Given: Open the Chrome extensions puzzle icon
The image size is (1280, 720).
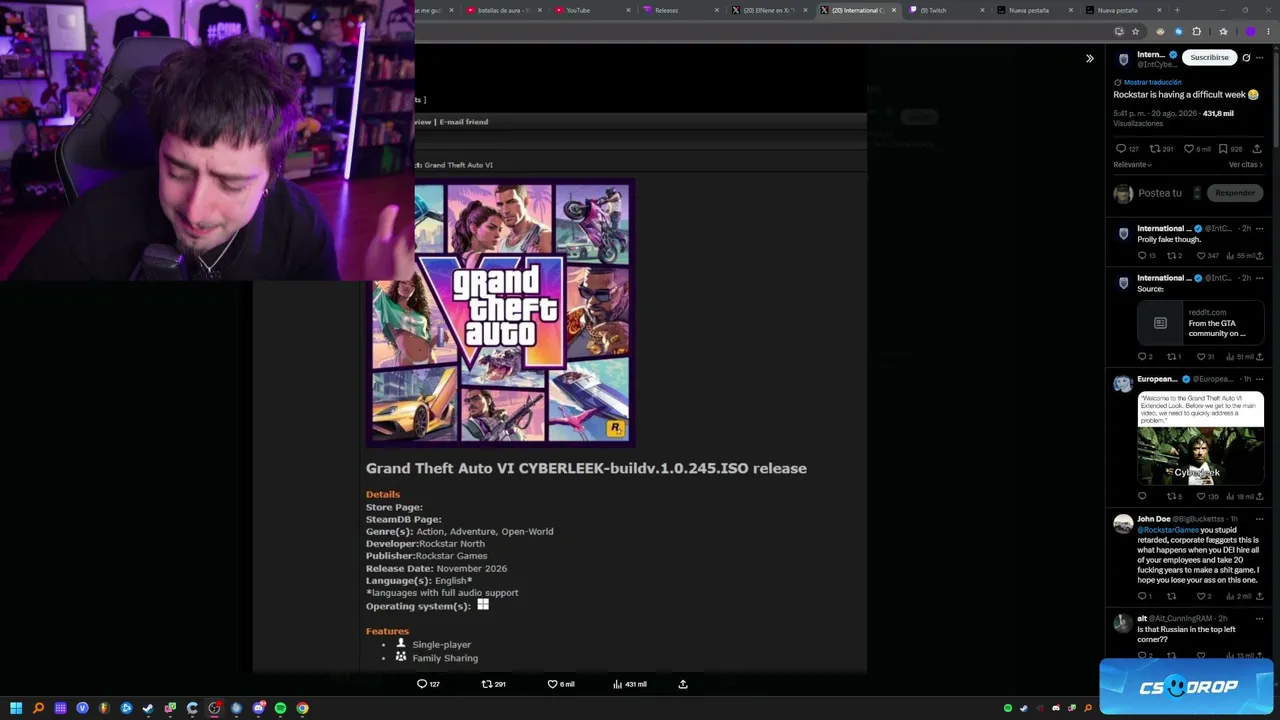Looking at the screenshot, I should pyautogui.click(x=1196, y=31).
